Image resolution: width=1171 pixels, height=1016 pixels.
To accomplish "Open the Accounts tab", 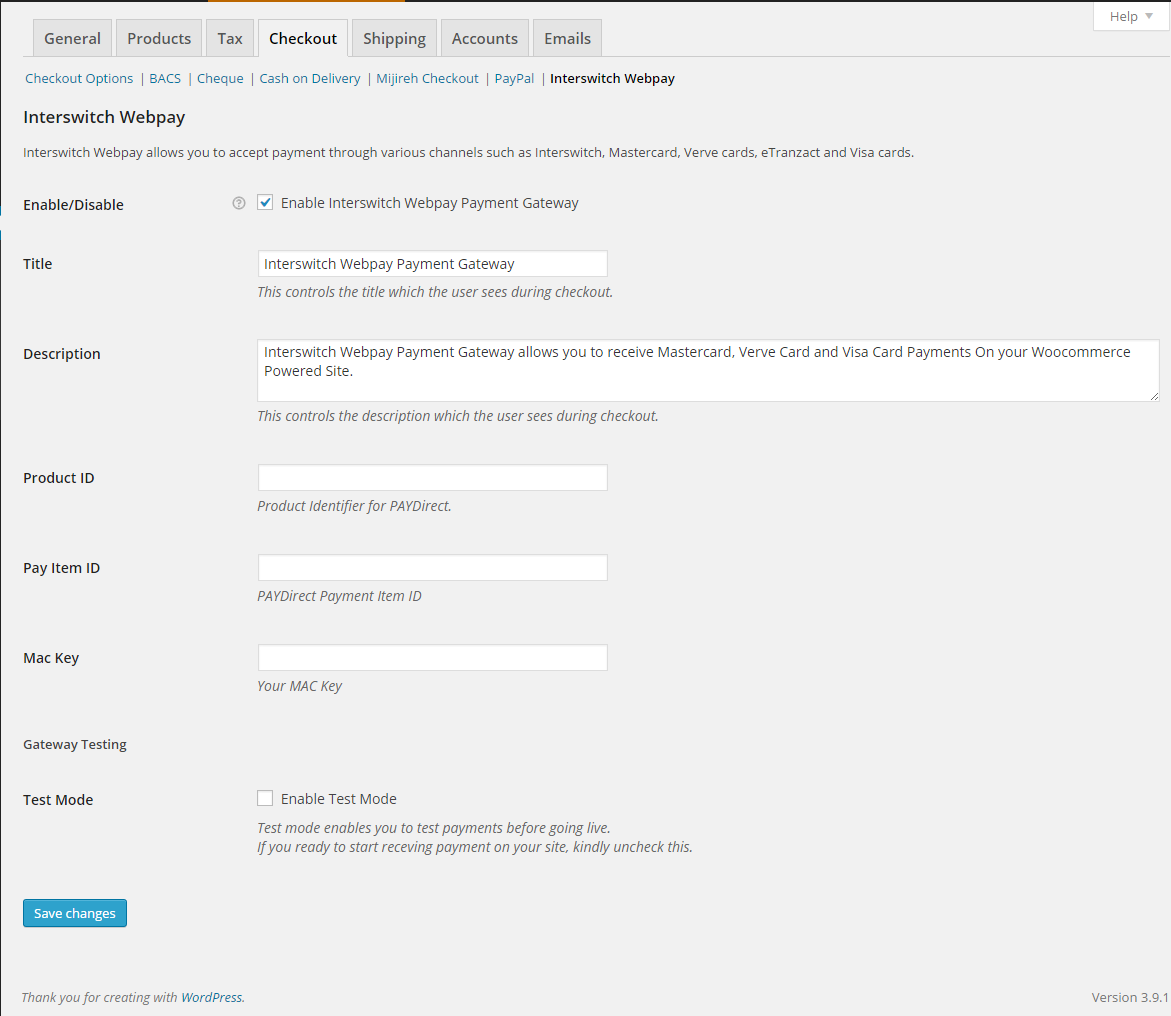I will [x=484, y=39].
